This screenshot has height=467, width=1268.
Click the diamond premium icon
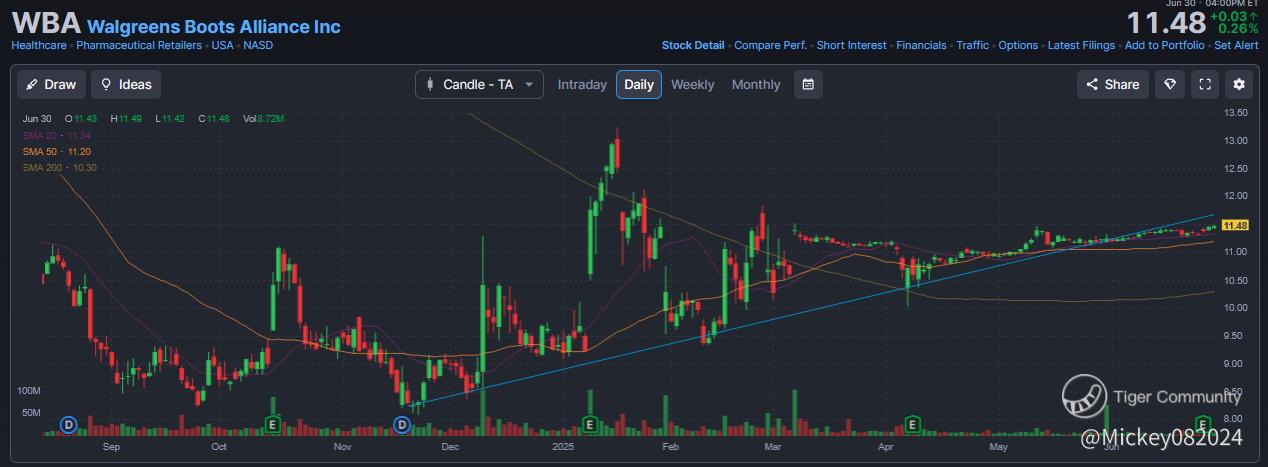(x=1170, y=84)
